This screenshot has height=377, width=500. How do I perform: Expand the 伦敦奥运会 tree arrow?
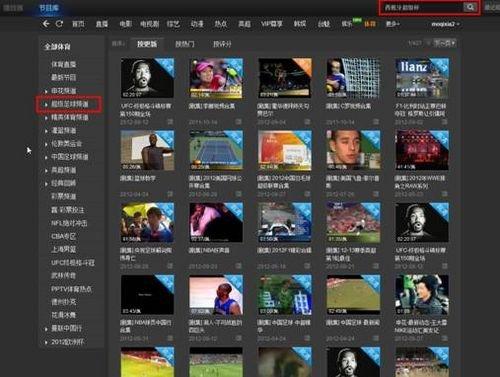click(46, 144)
